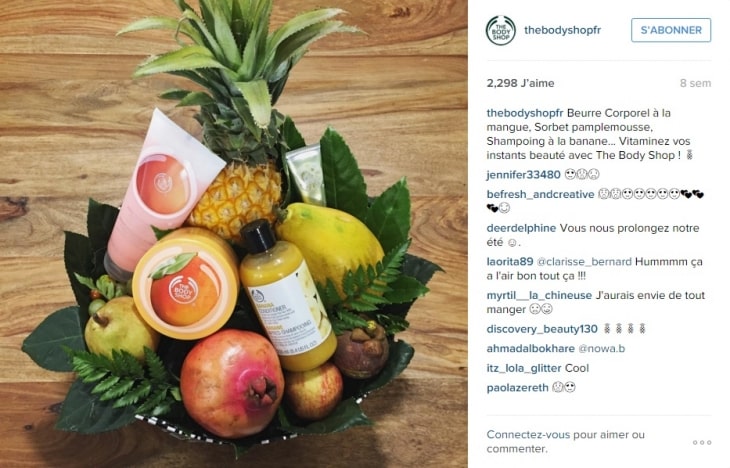
Task: Click the fruit basket post photo
Action: [x=234, y=234]
